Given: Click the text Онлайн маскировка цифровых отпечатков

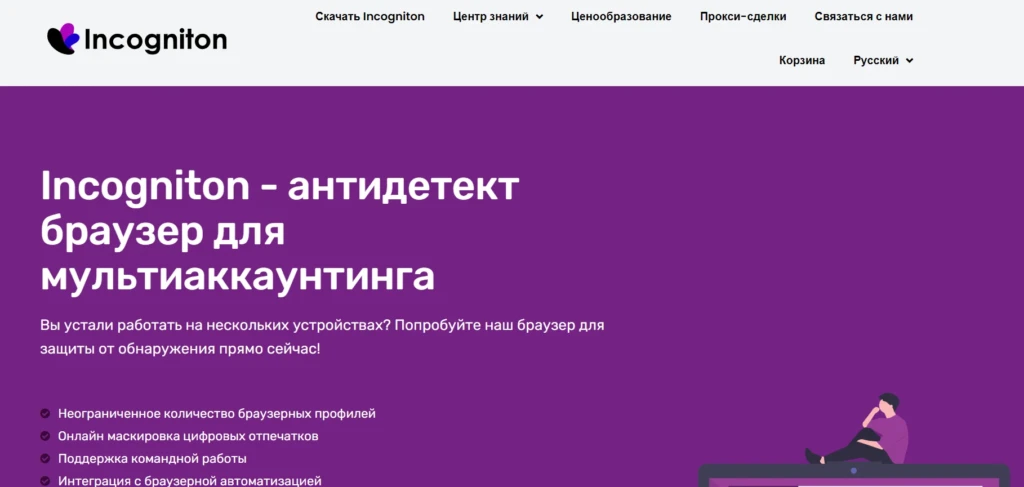Looking at the screenshot, I should pos(188,436).
